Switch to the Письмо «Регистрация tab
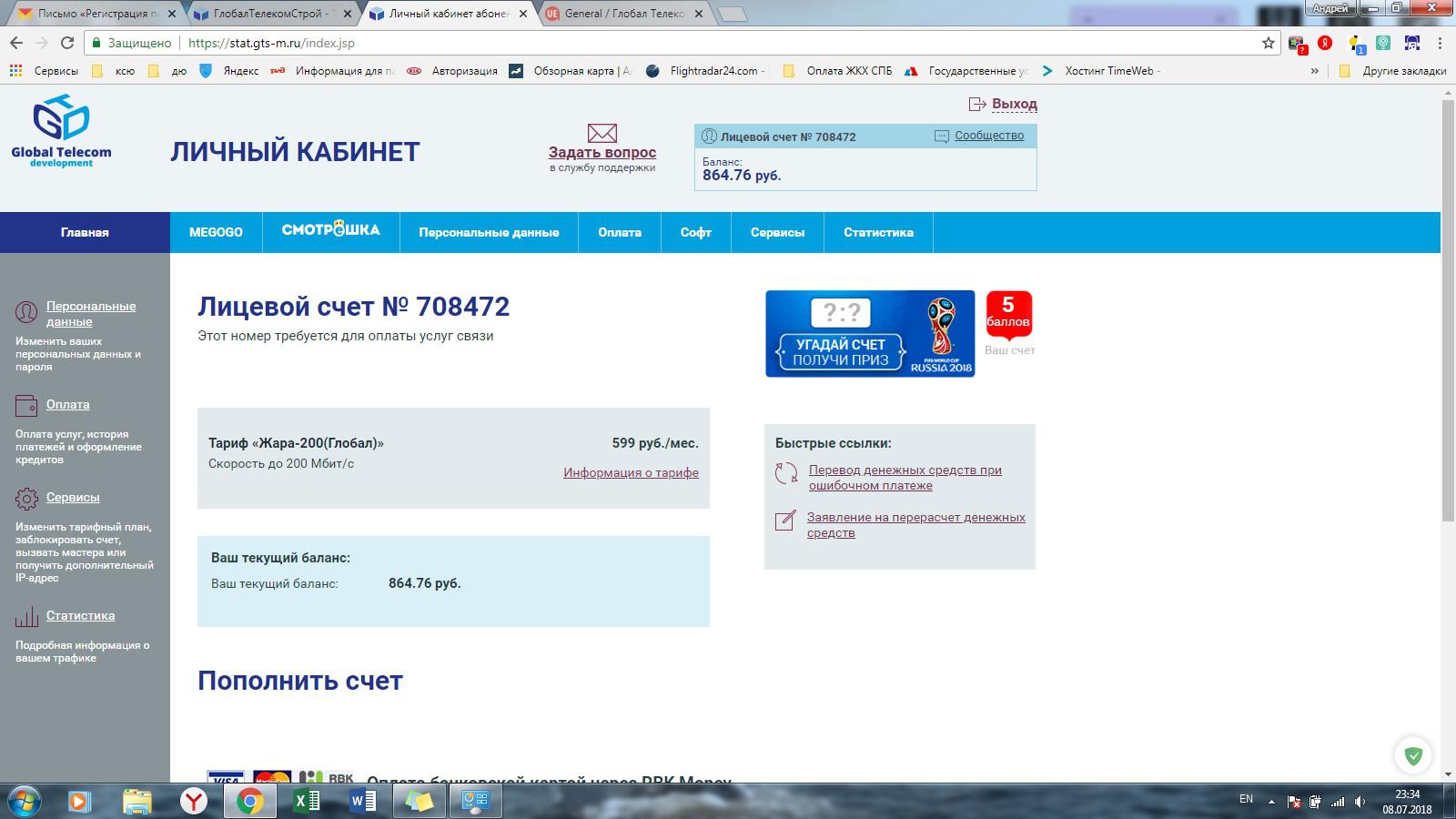Image resolution: width=1456 pixels, height=819 pixels. 95,14
